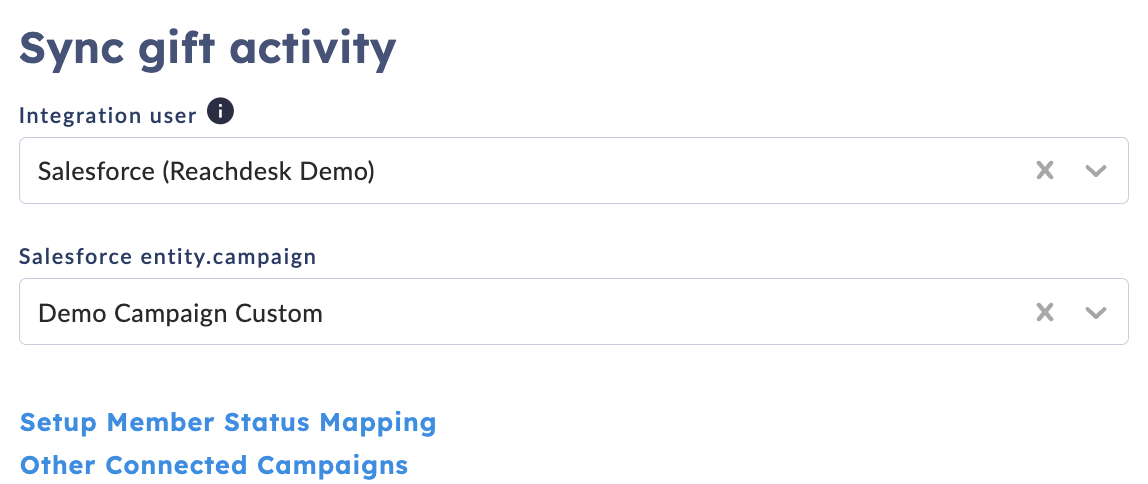View tooltip from the dark circular i icon
The height and width of the screenshot is (484, 1148).
tap(220, 112)
